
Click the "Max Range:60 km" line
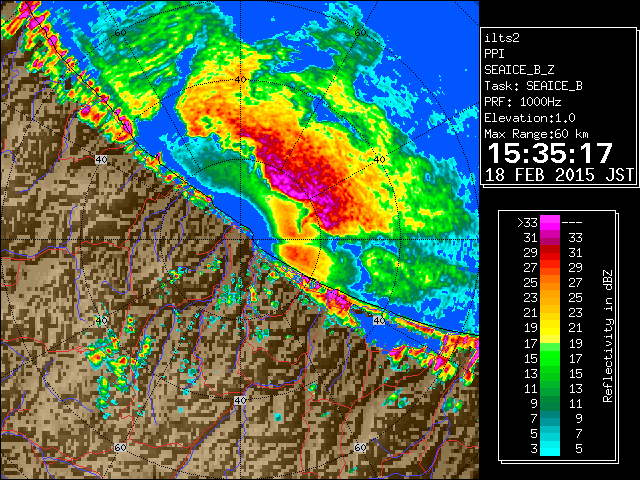click(537, 134)
